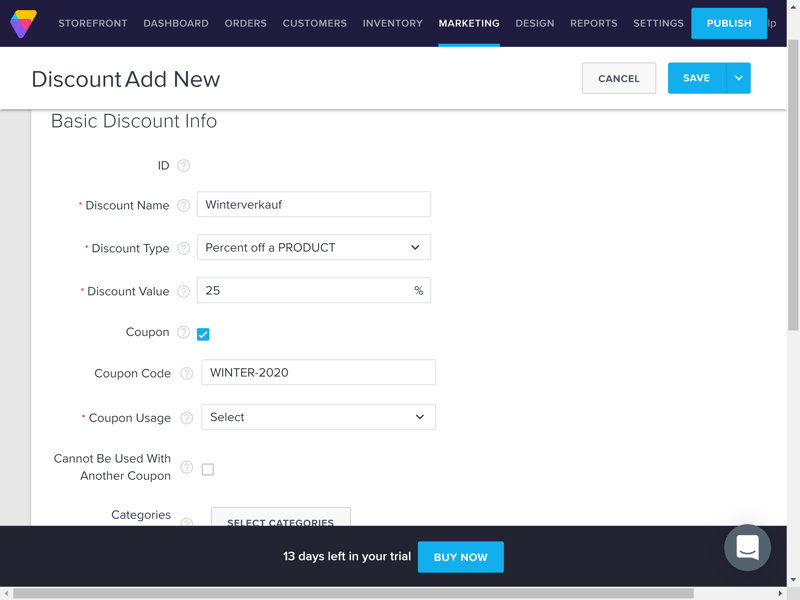Viewport: 800px width, 600px height.
Task: Click into the Coupon Code field
Action: (318, 372)
